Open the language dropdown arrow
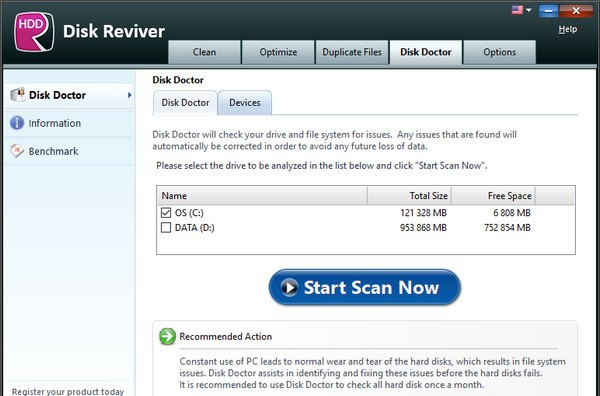Image resolution: width=600 pixels, height=396 pixels. point(529,10)
